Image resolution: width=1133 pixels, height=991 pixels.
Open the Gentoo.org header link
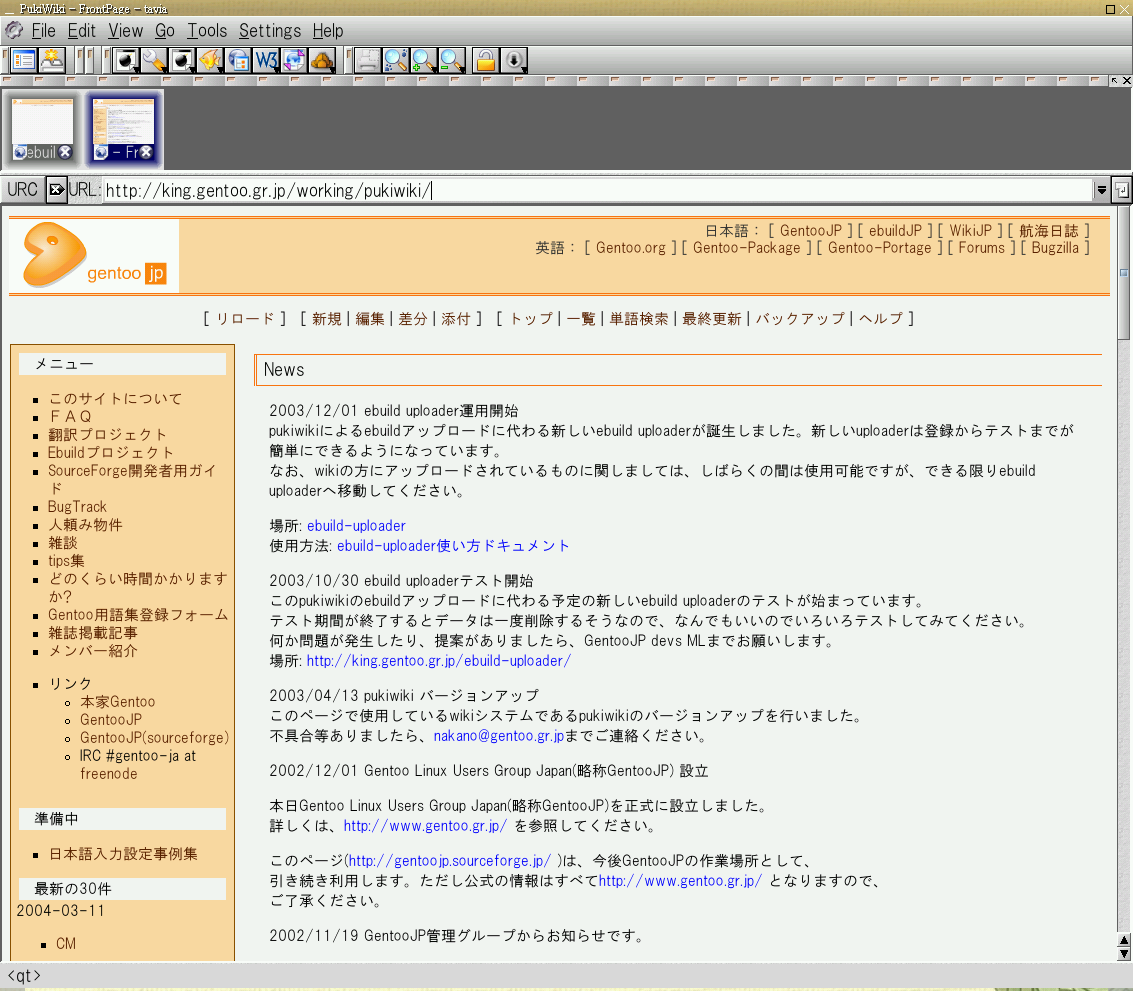click(631, 248)
